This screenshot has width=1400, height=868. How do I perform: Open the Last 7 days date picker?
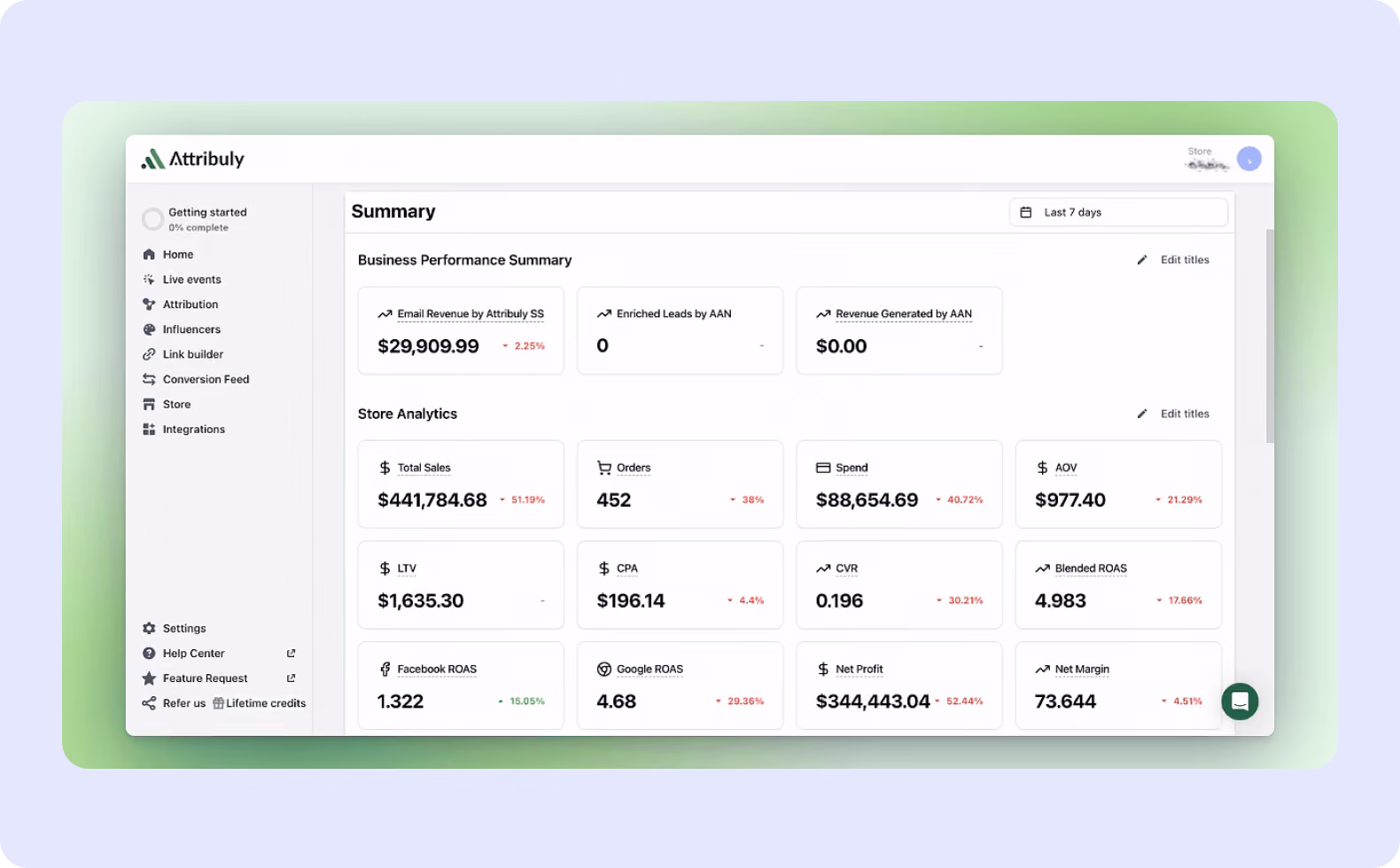click(1118, 213)
